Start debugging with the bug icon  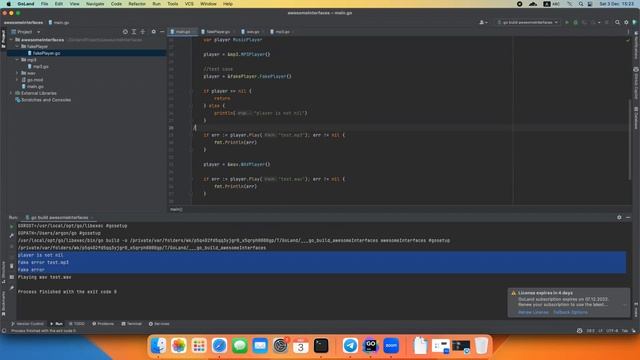click(576, 22)
